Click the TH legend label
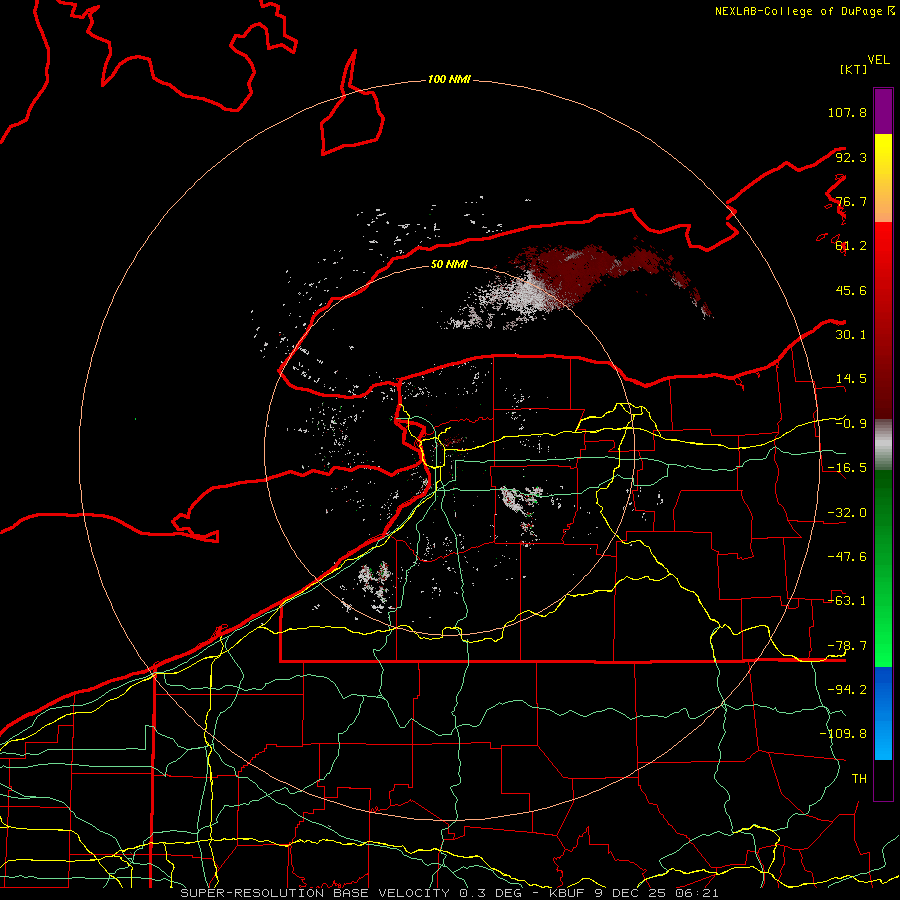Screen dimensions: 900x900 click(x=859, y=779)
